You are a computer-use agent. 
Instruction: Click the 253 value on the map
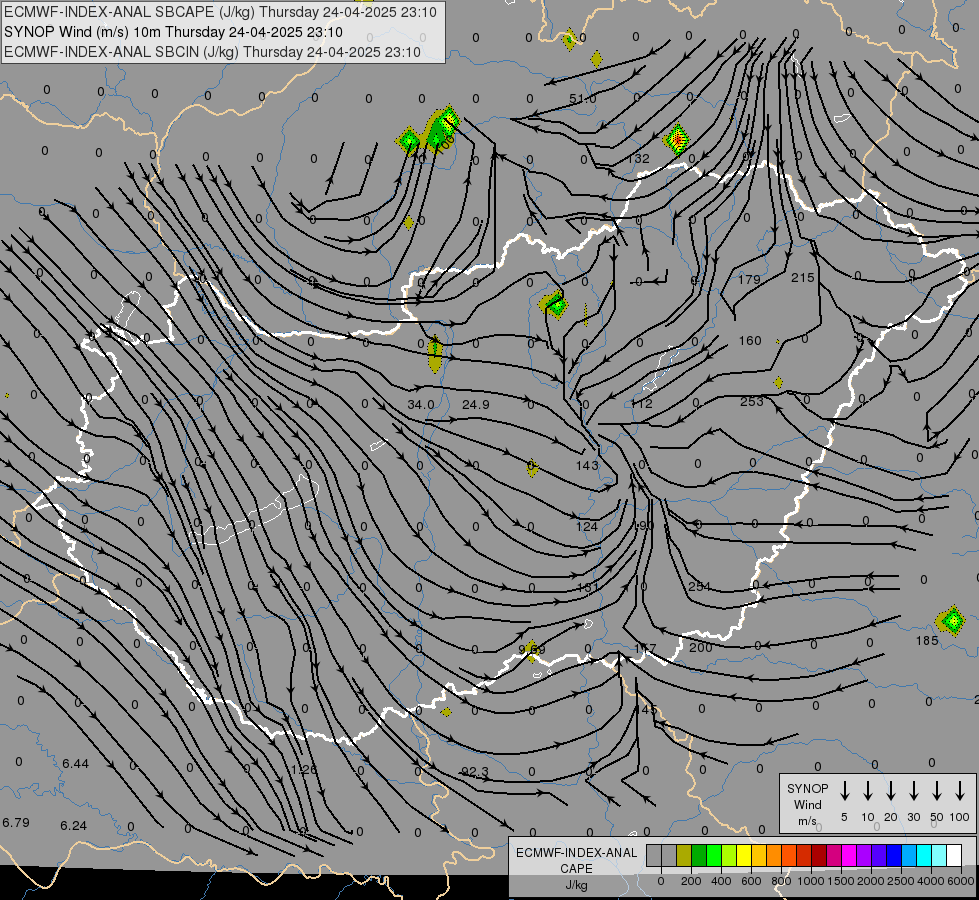[x=752, y=402]
